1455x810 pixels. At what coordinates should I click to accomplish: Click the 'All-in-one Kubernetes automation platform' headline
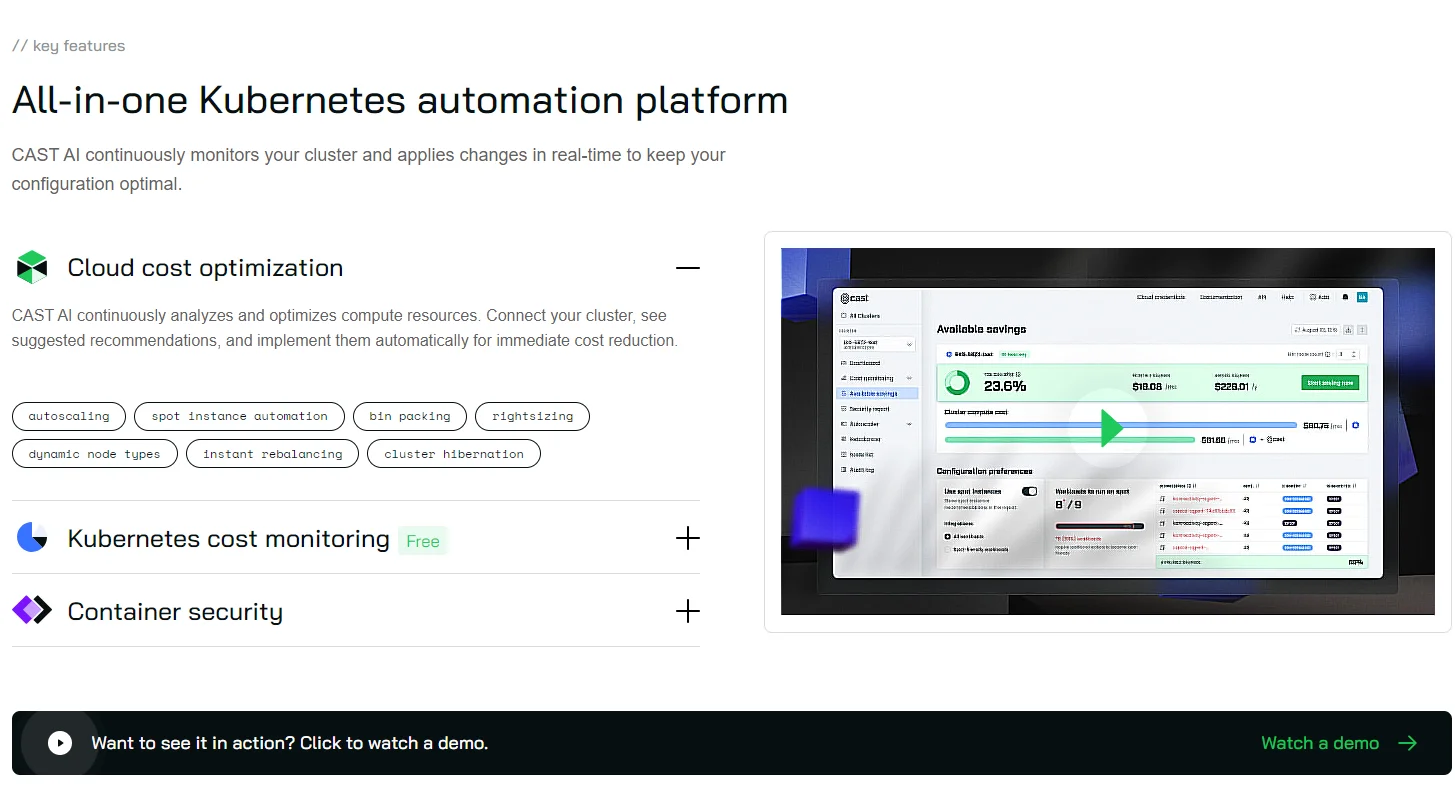(400, 101)
